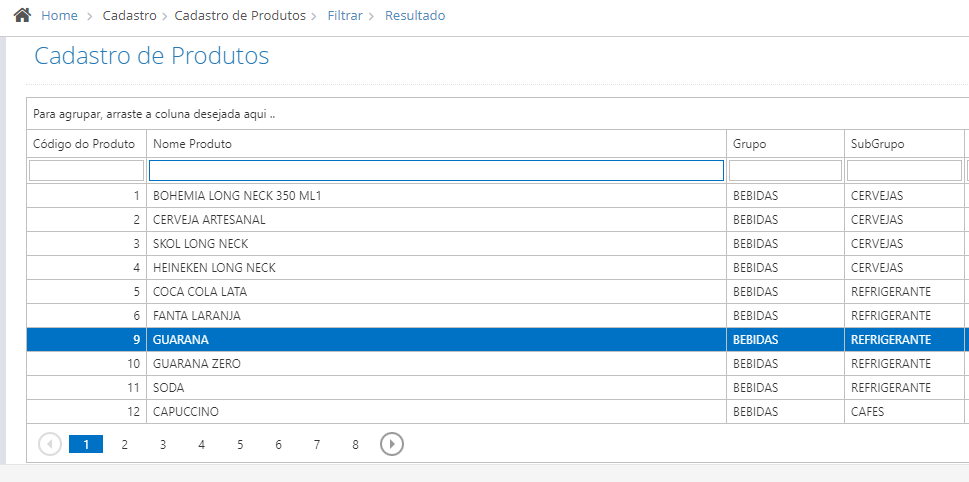Click the home house icon

pos(22,15)
